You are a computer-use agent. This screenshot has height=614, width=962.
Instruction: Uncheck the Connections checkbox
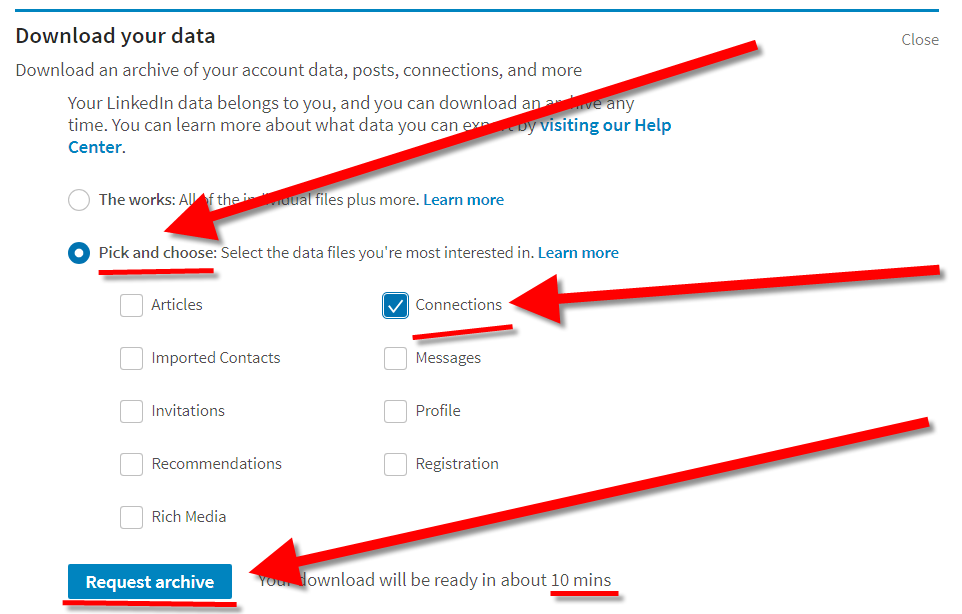click(x=395, y=305)
